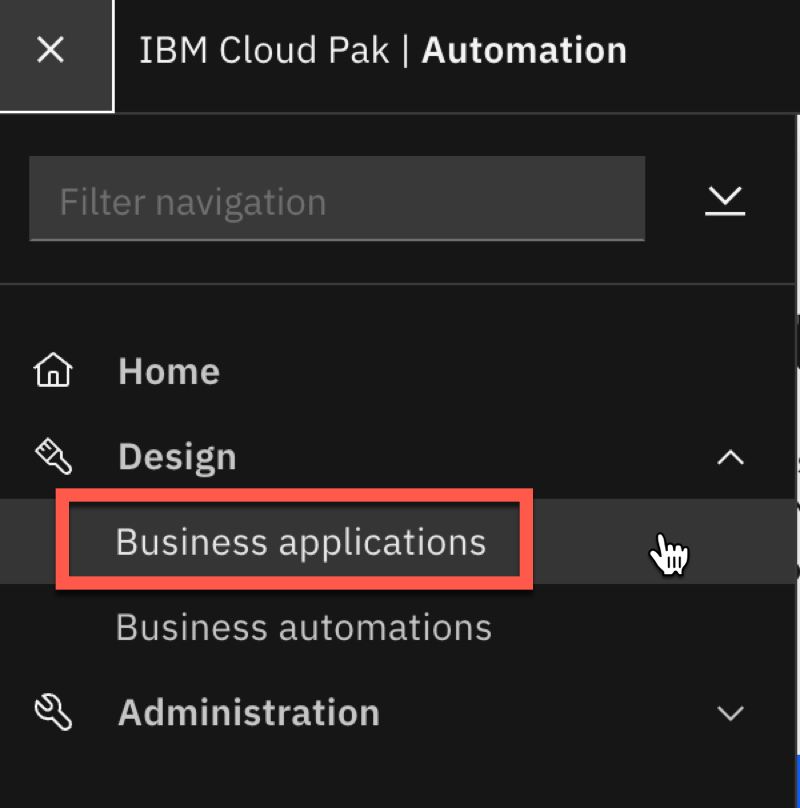Expand the Administration section chevron
This screenshot has height=808, width=800.
730,714
